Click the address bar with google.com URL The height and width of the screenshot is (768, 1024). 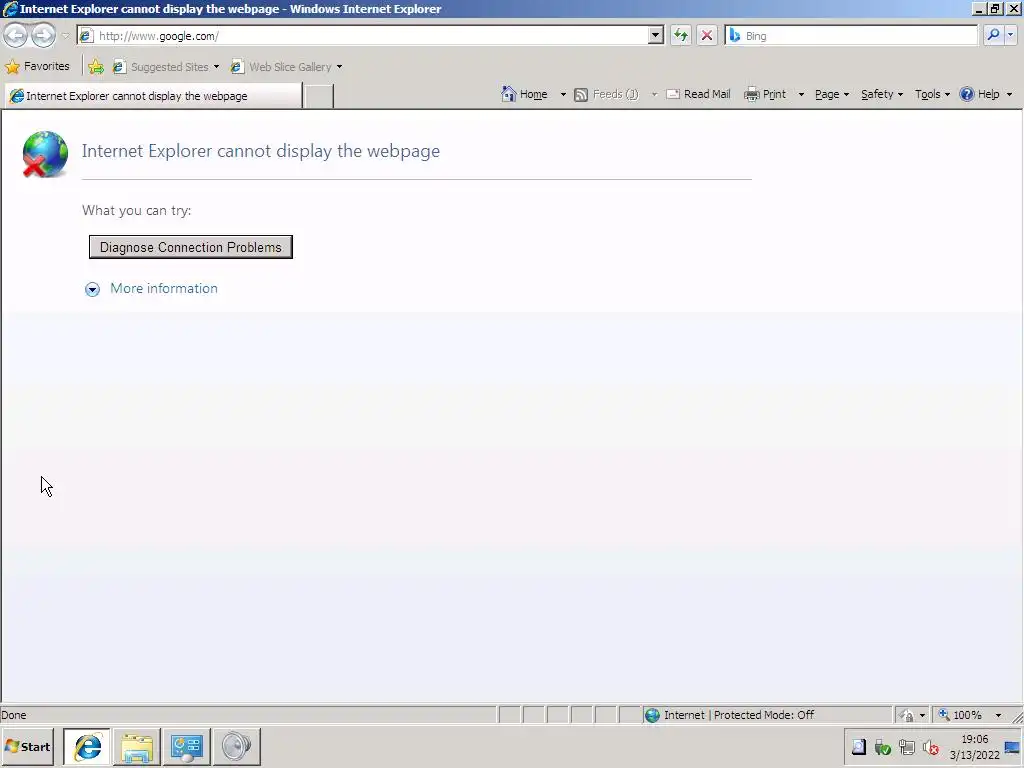370,36
